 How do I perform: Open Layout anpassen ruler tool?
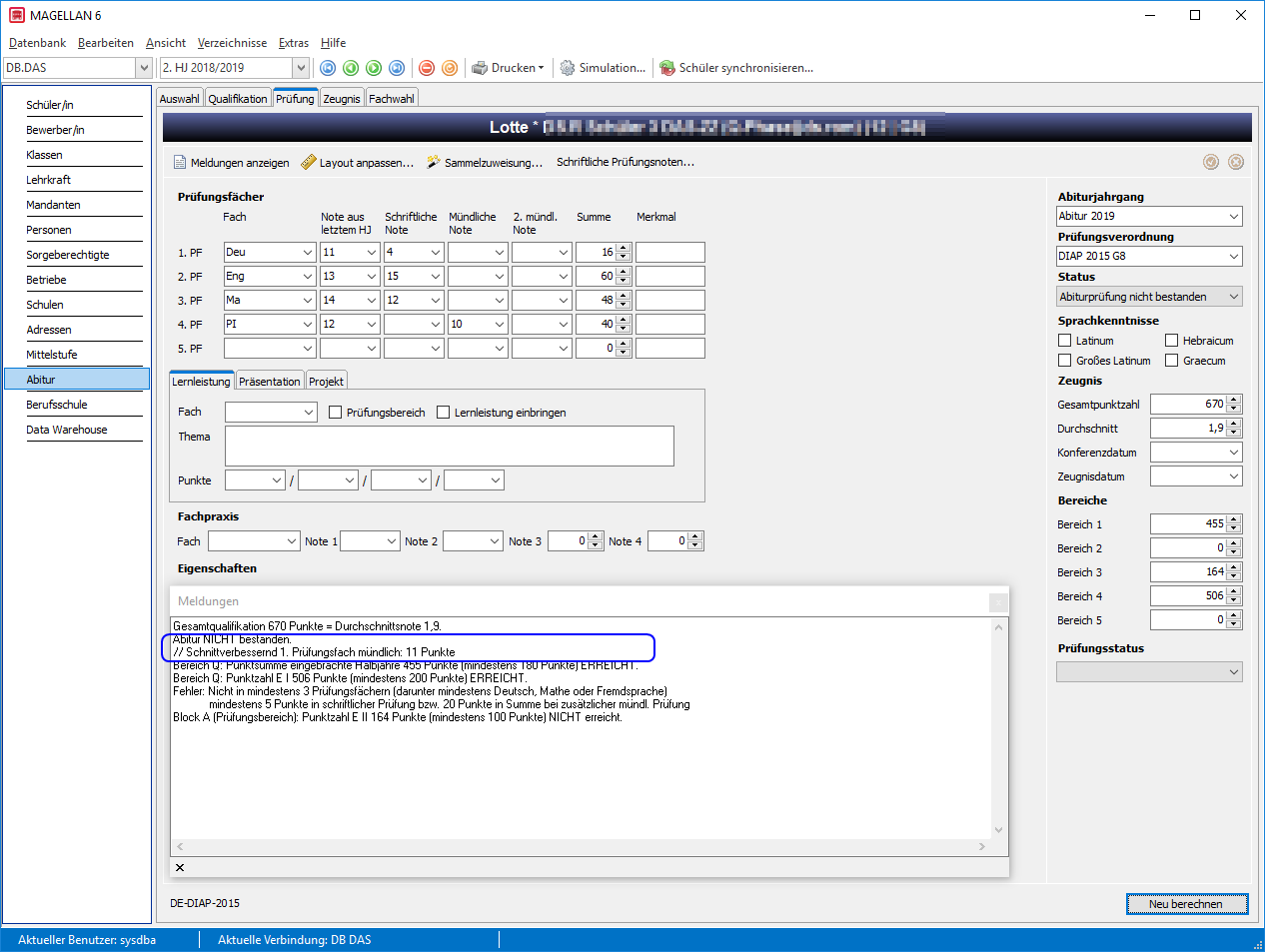(358, 163)
